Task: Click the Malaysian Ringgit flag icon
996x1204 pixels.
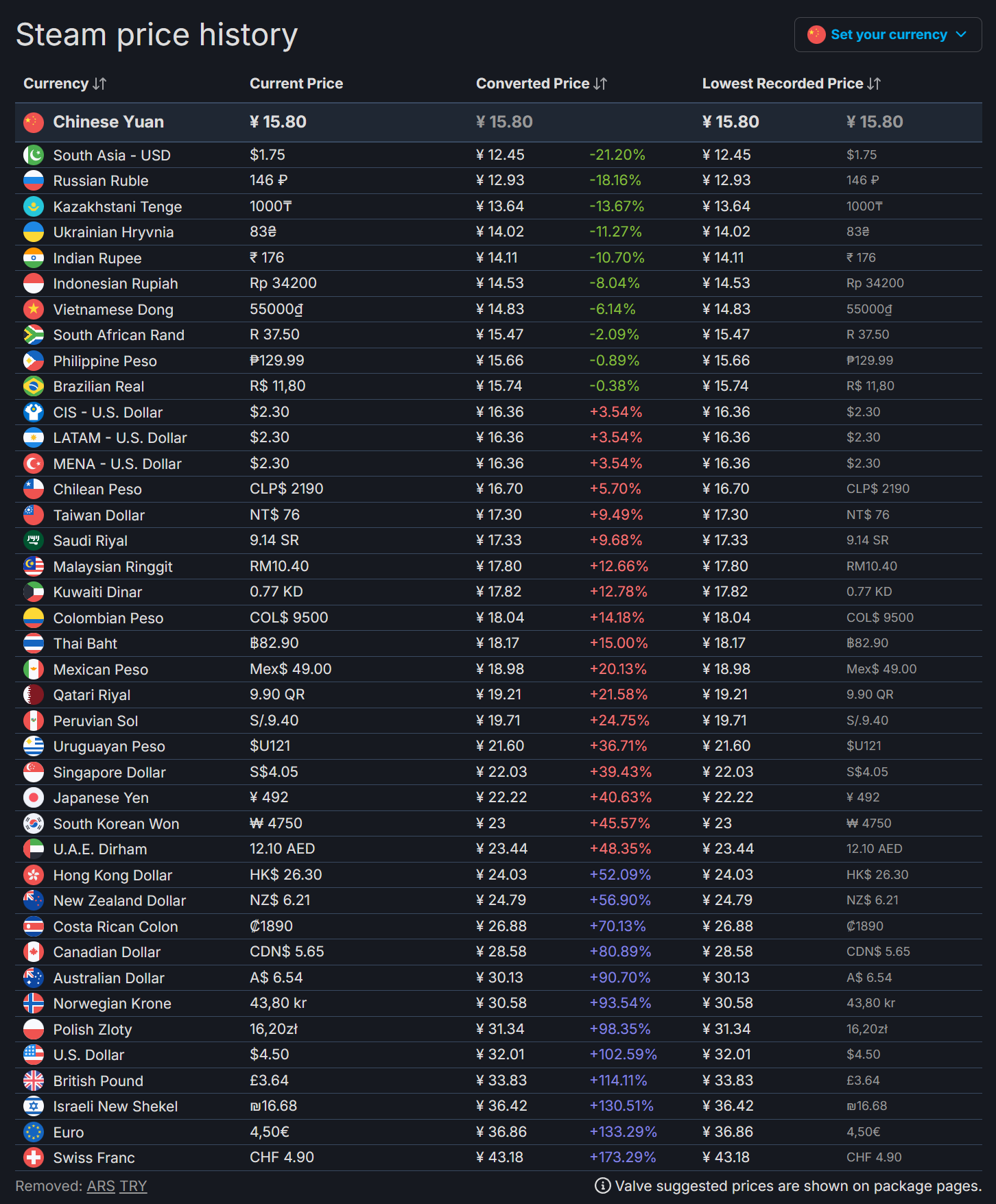Action: point(34,566)
